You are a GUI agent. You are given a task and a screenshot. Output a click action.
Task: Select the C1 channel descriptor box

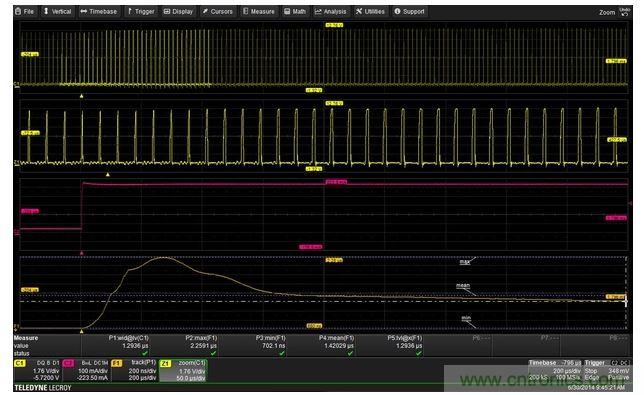tap(37, 370)
